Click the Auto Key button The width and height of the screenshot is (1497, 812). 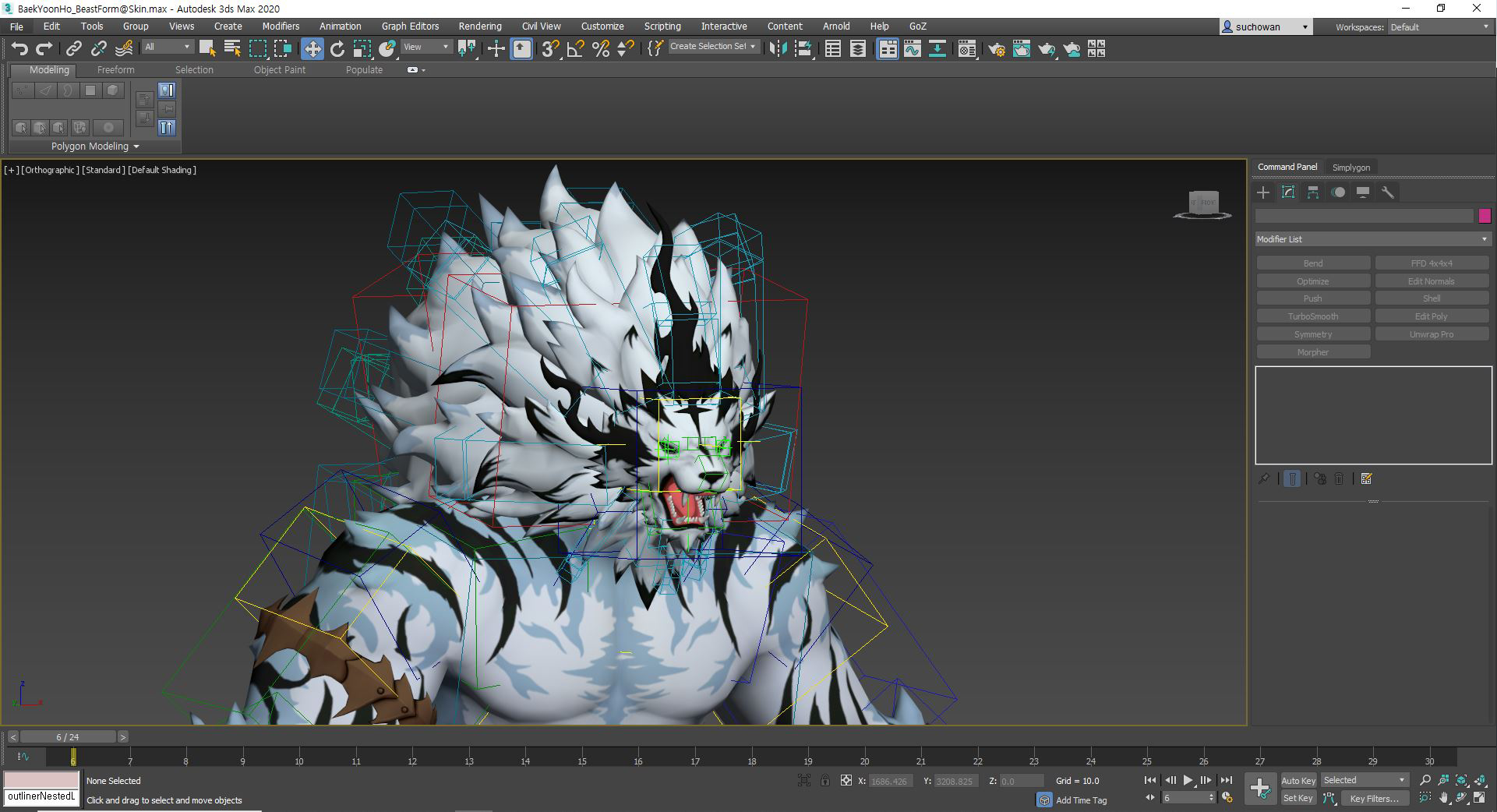[x=1298, y=781]
